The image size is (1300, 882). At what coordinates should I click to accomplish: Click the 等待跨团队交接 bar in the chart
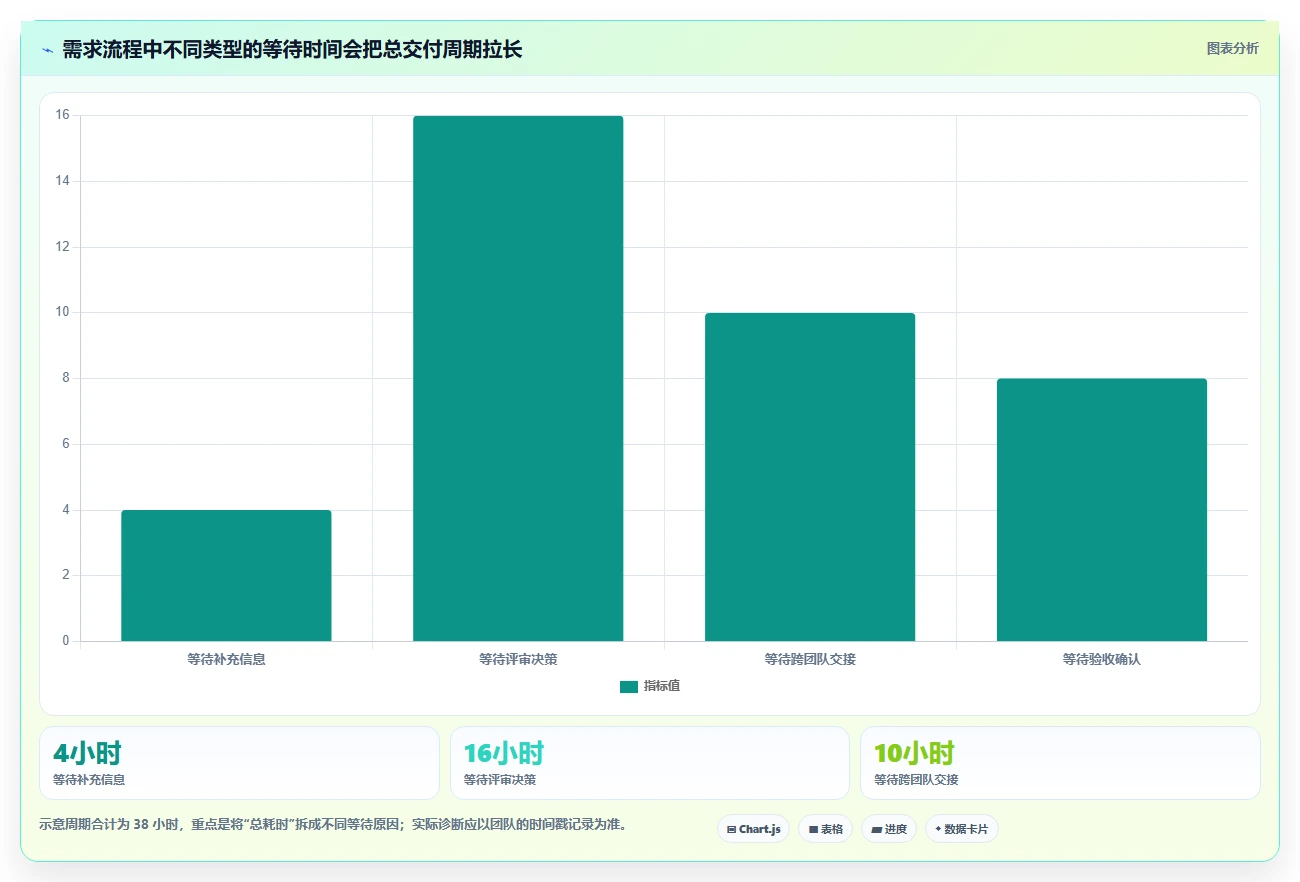point(810,477)
